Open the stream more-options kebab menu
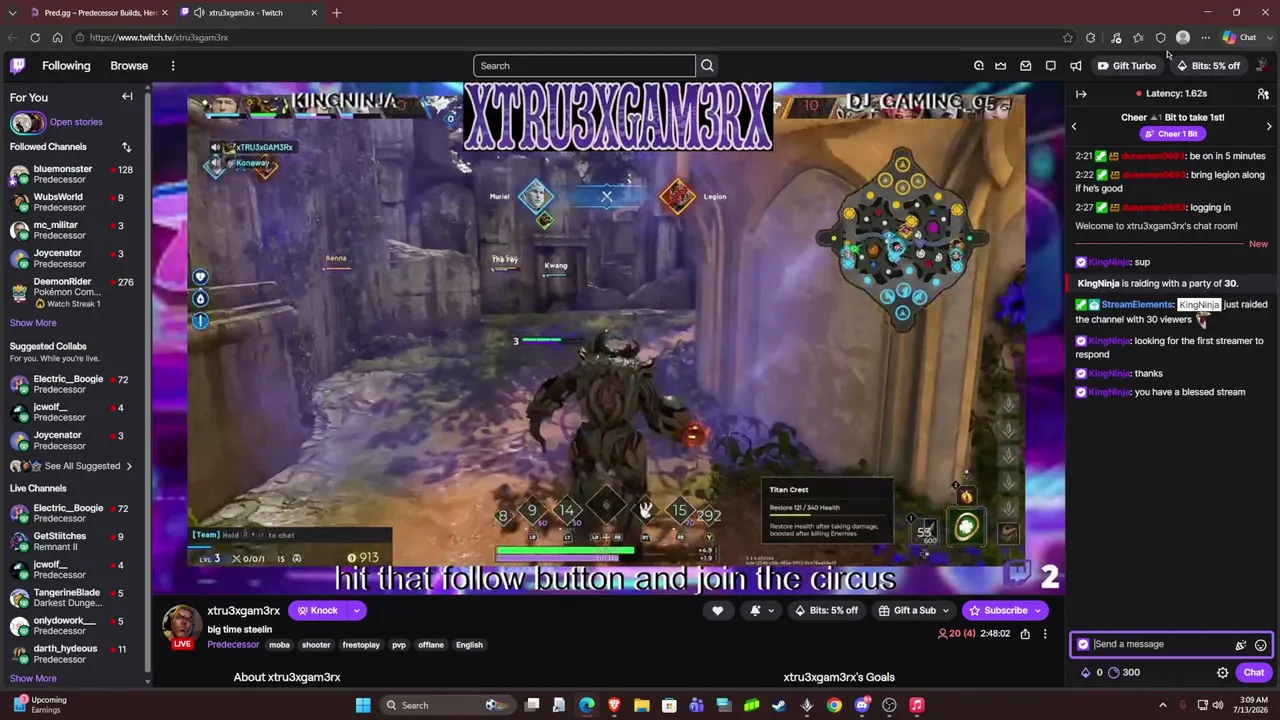1280x720 pixels. [x=1045, y=633]
